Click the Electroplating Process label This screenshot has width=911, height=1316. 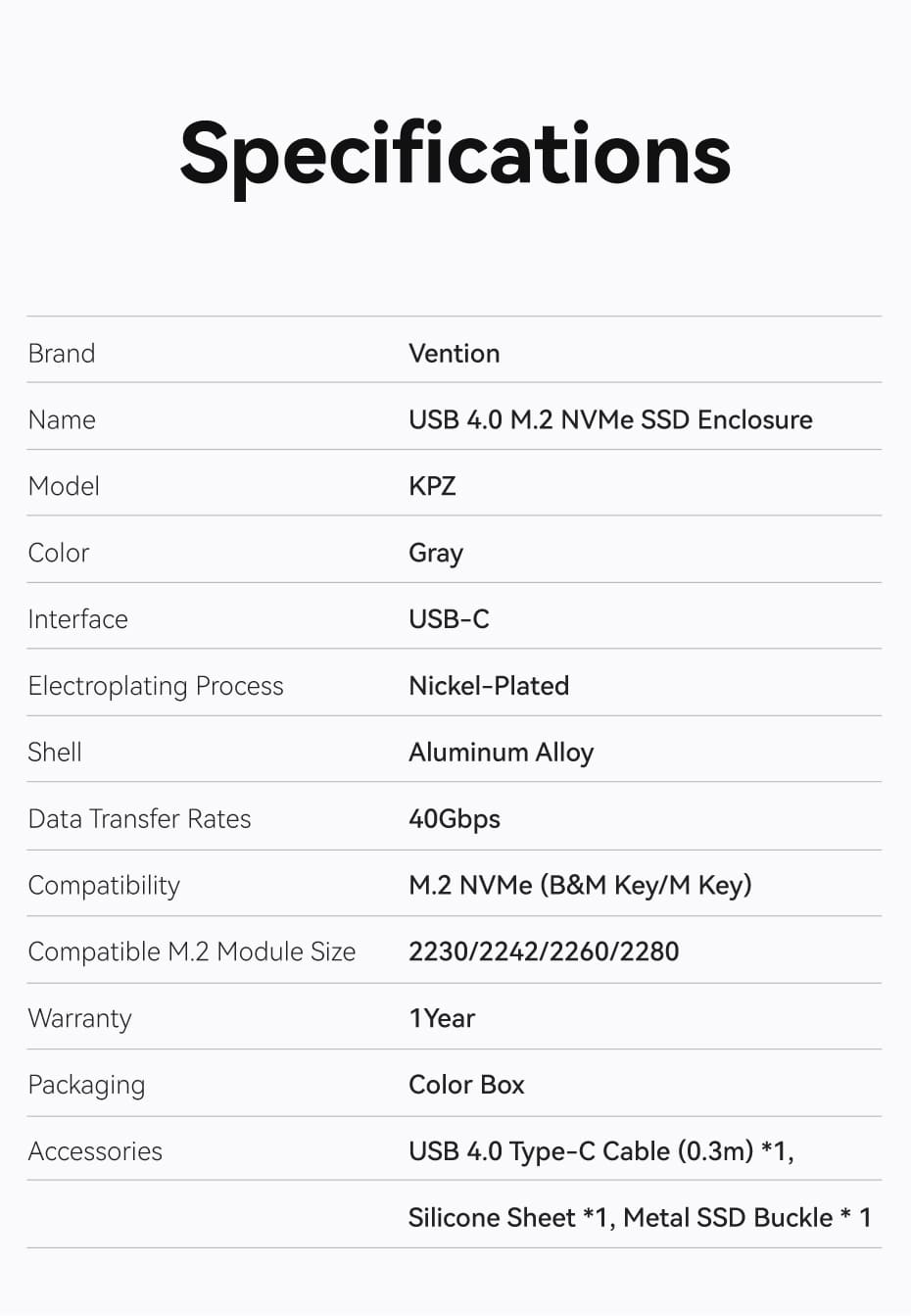156,686
